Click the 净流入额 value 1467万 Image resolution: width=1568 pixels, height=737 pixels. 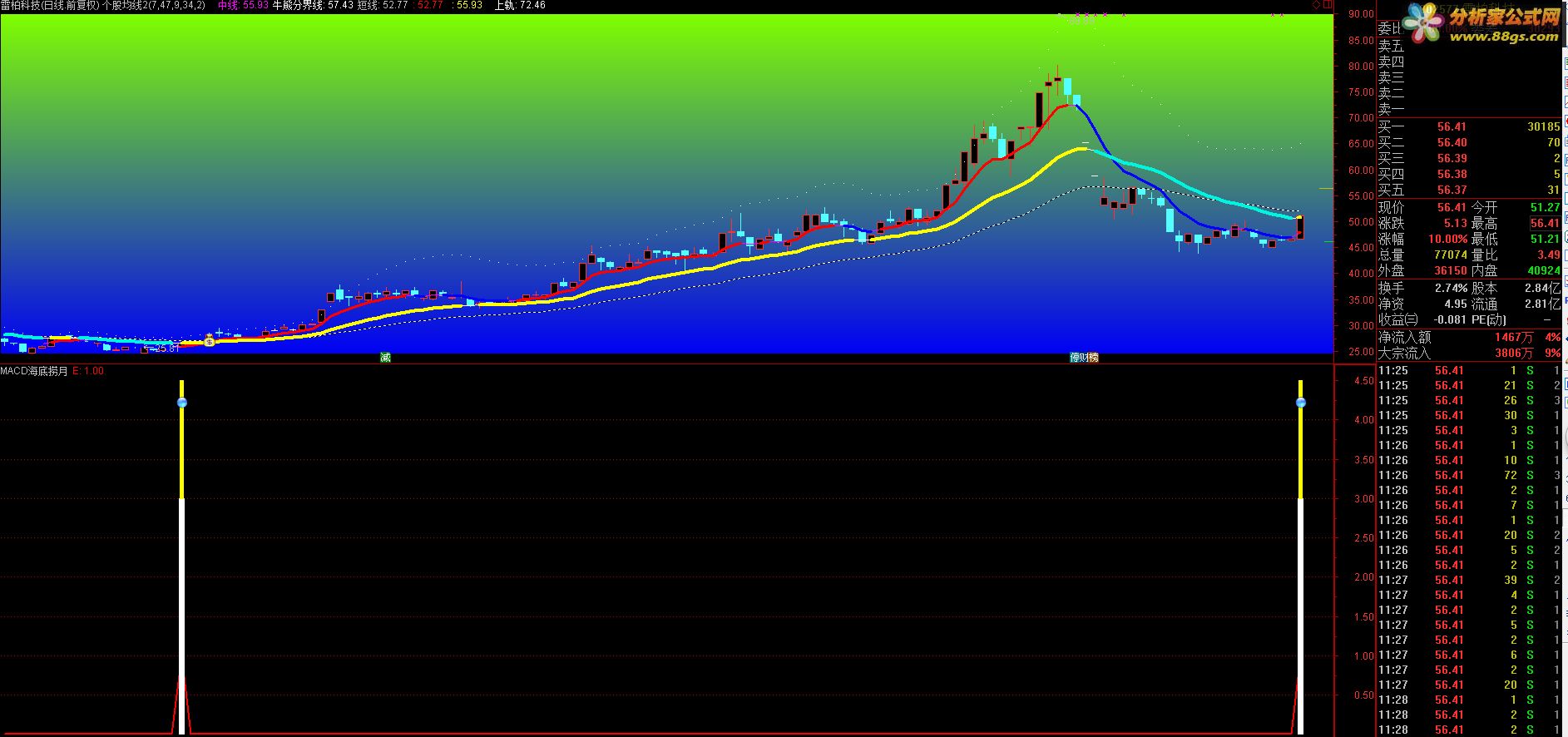click(1513, 337)
